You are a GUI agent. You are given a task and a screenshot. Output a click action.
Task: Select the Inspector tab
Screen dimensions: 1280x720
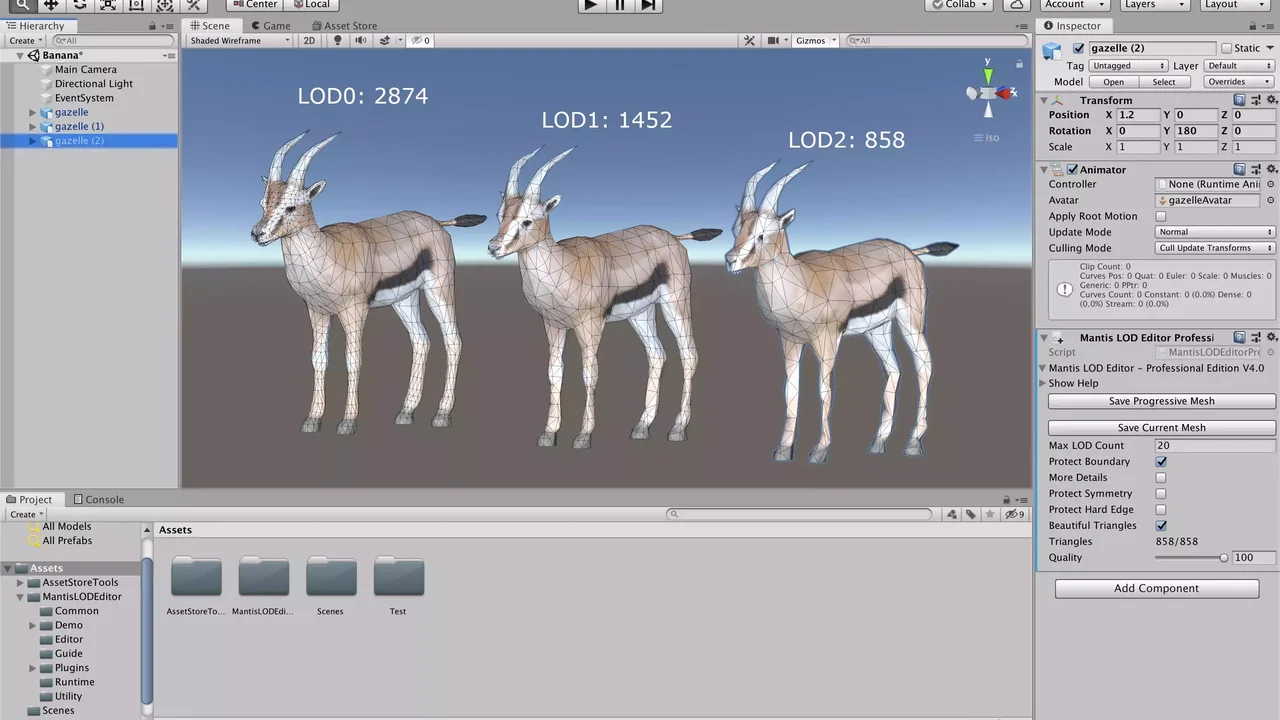pyautogui.click(x=1072, y=26)
